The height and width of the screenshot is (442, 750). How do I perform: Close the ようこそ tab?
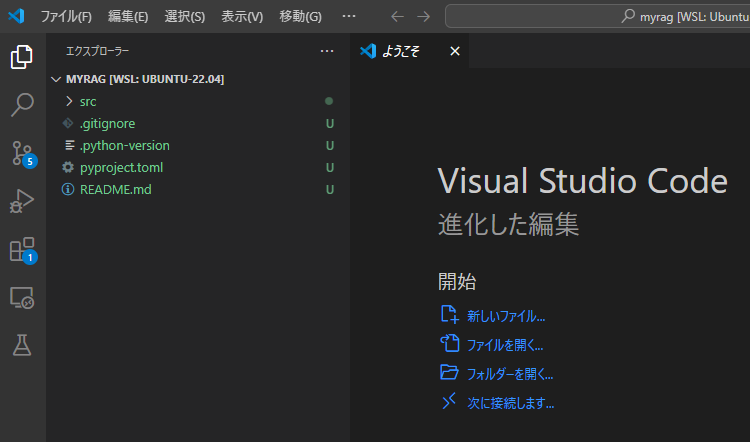pos(455,51)
